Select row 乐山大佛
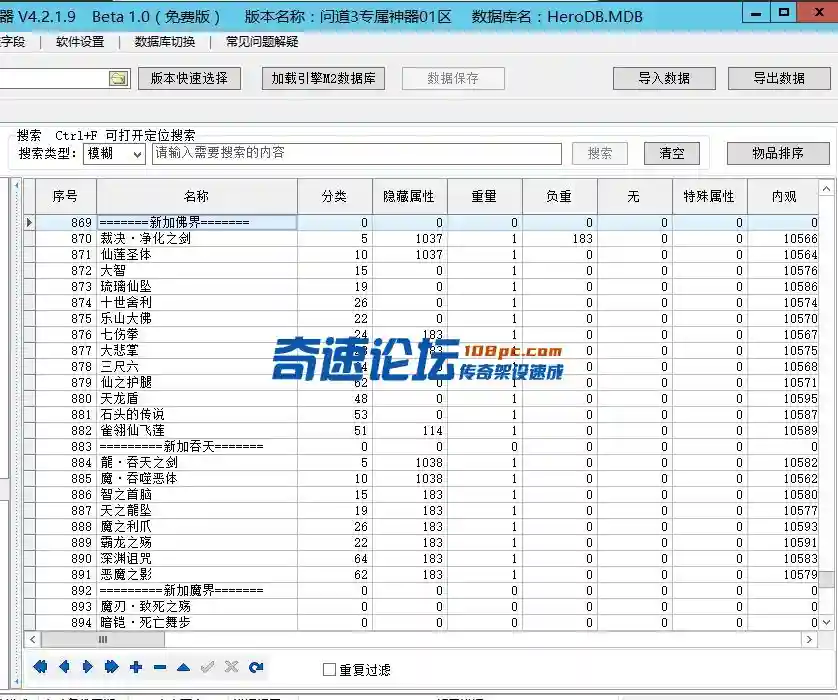This screenshot has width=838, height=700. 421,318
